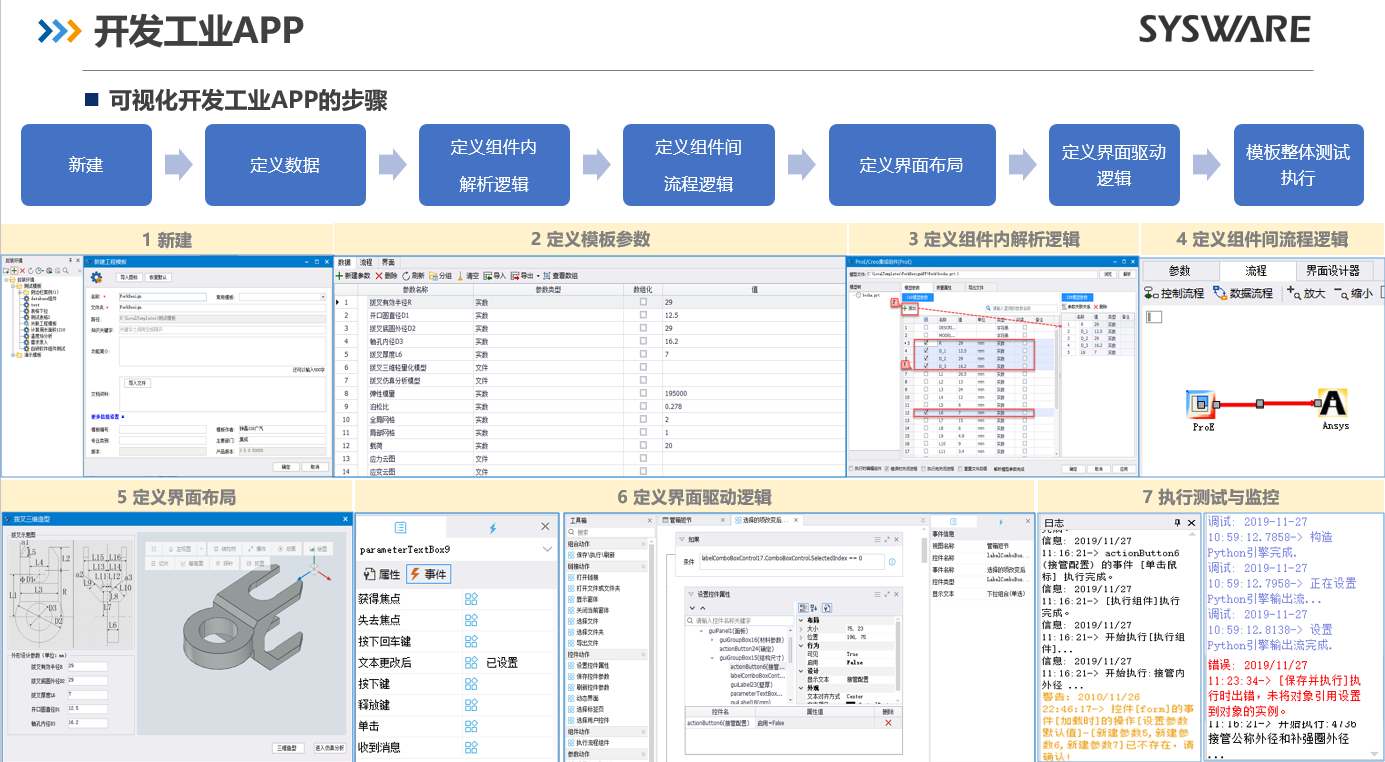
Task: Click event binding icon for 释放键
Action: point(471,705)
